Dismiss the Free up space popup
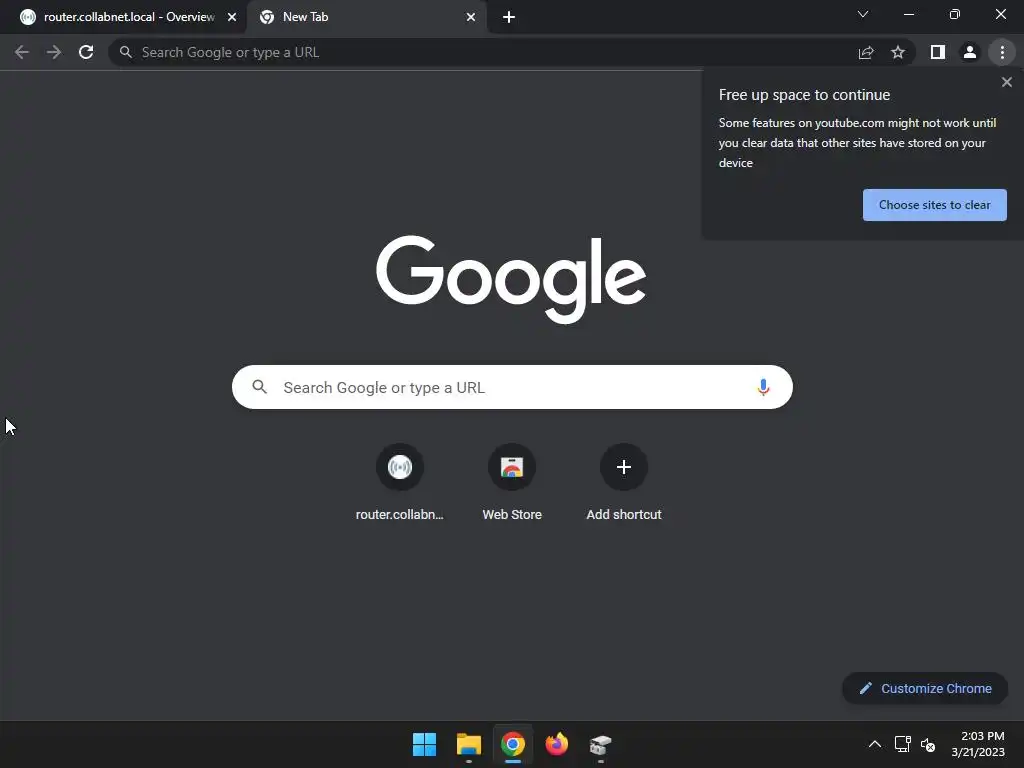The width and height of the screenshot is (1024, 768). pos(1007,82)
